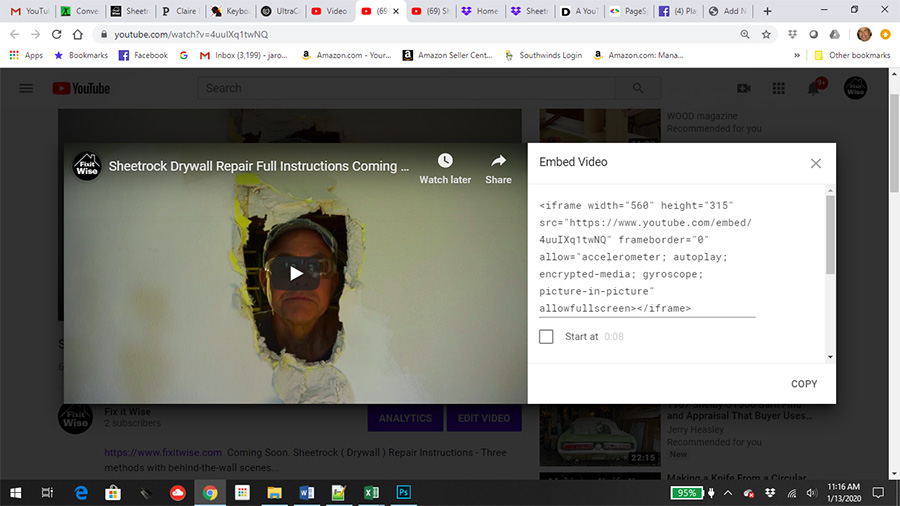This screenshot has height=506, width=900.
Task: Tick the Start at checkbox
Action: coord(546,337)
